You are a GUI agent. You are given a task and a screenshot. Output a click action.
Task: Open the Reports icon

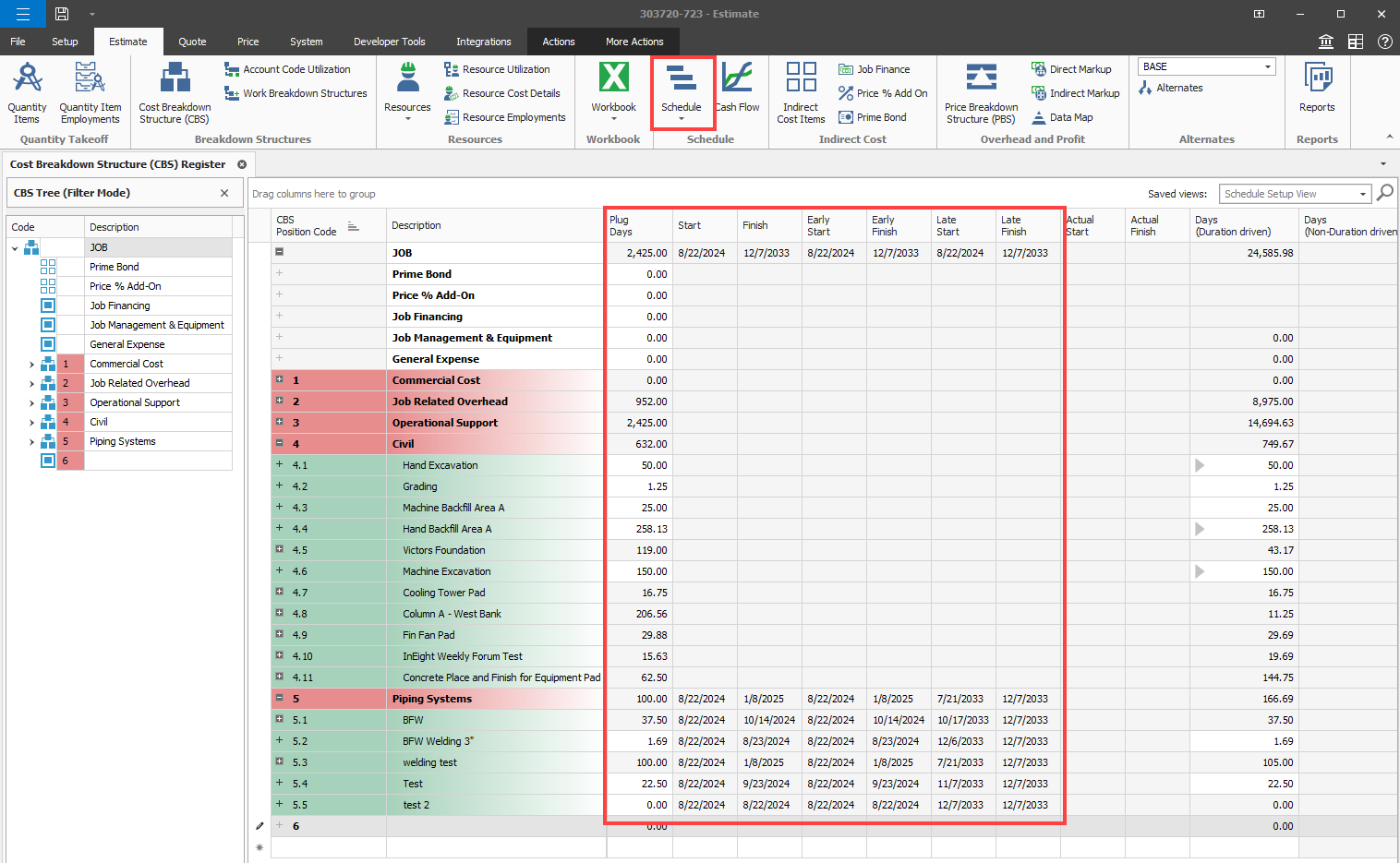[x=1317, y=78]
